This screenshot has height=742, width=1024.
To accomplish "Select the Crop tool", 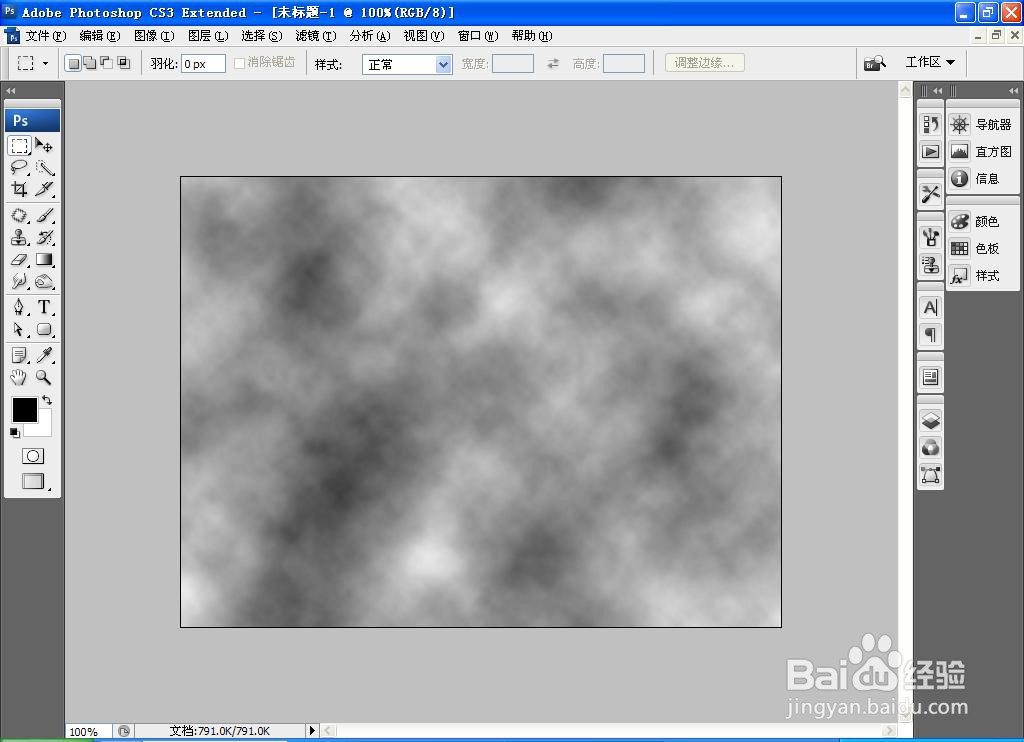I will coord(20,189).
